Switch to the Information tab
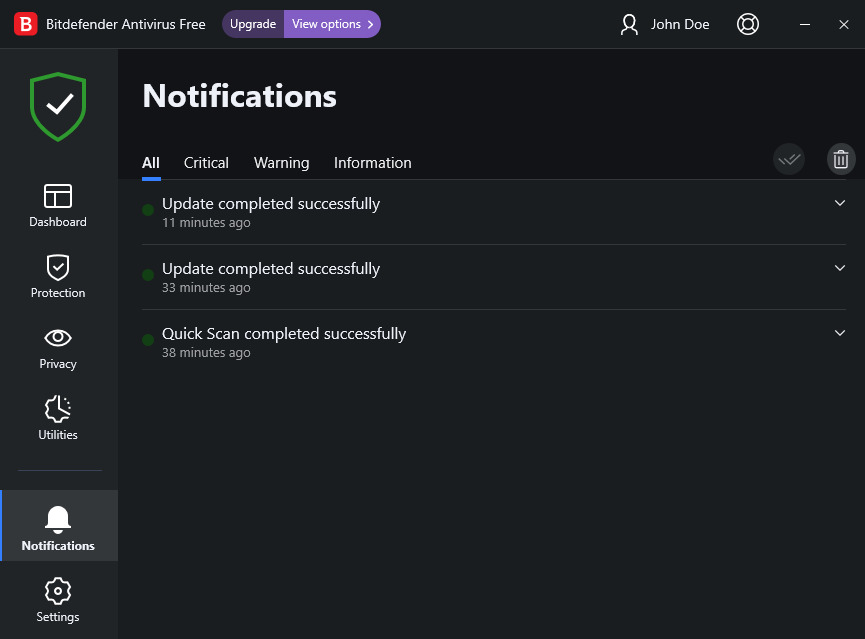865x639 pixels. click(372, 163)
